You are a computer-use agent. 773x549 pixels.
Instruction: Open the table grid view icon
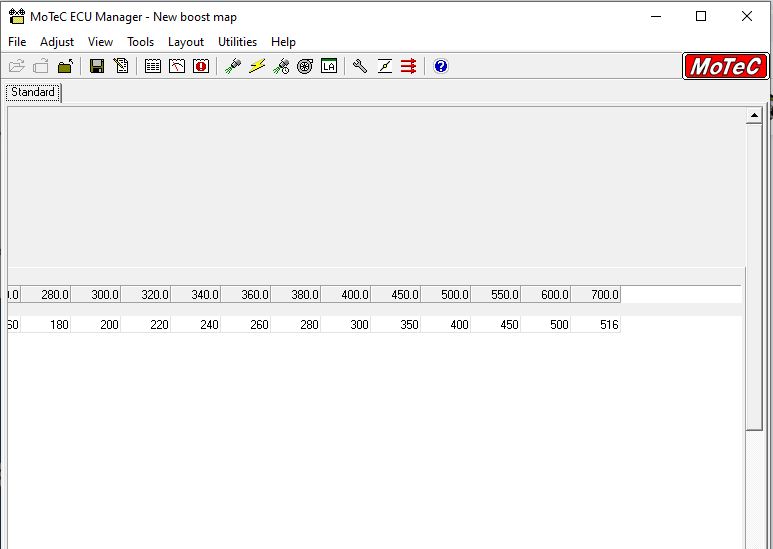point(153,66)
